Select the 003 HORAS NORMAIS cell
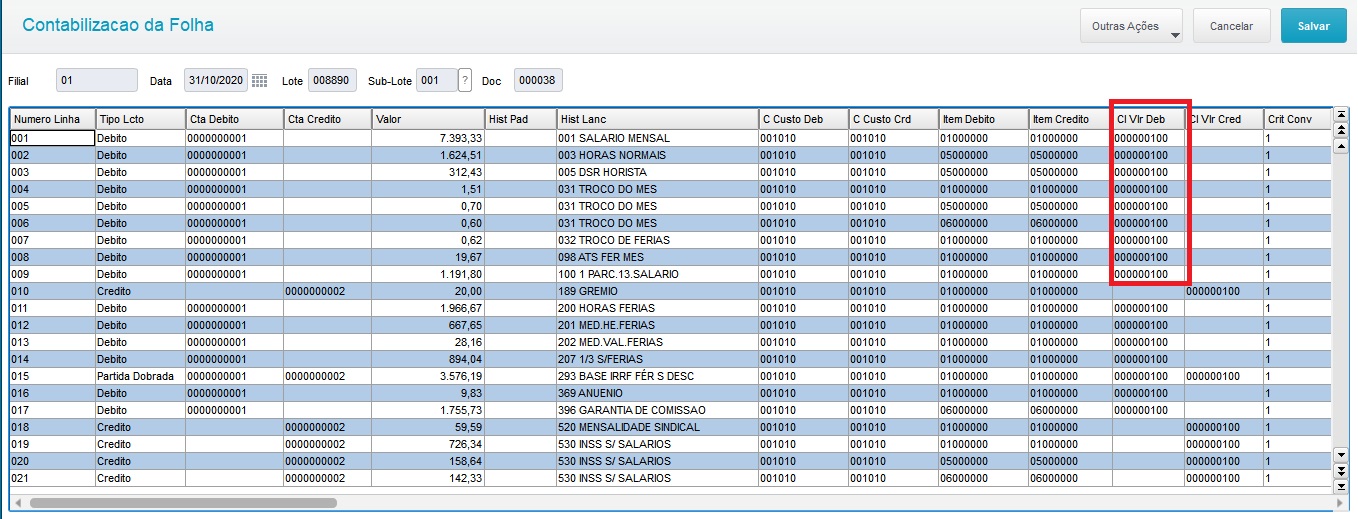 coord(657,155)
